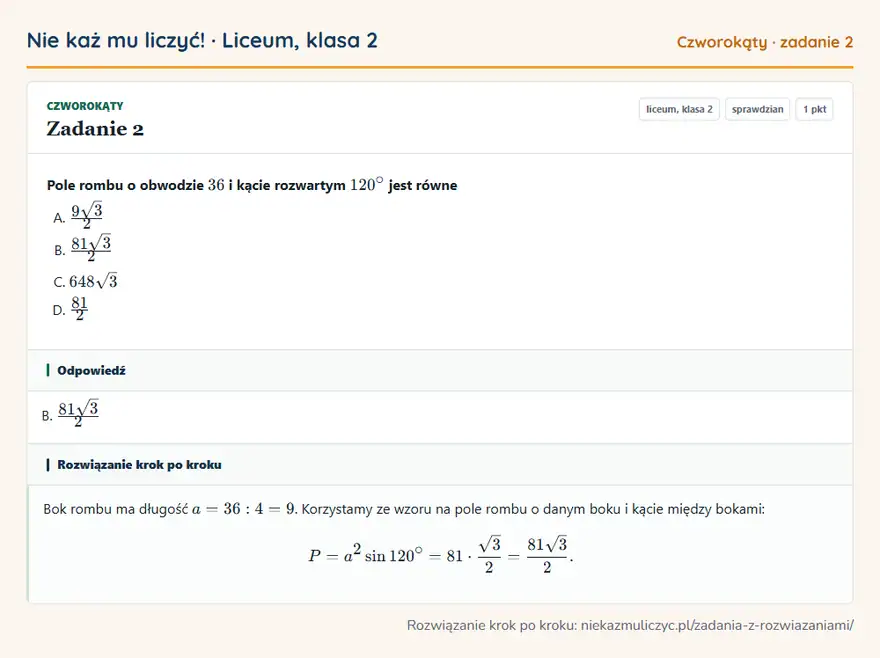
Task: Select the 'sprawdzian' tag
Action: pyautogui.click(x=757, y=109)
